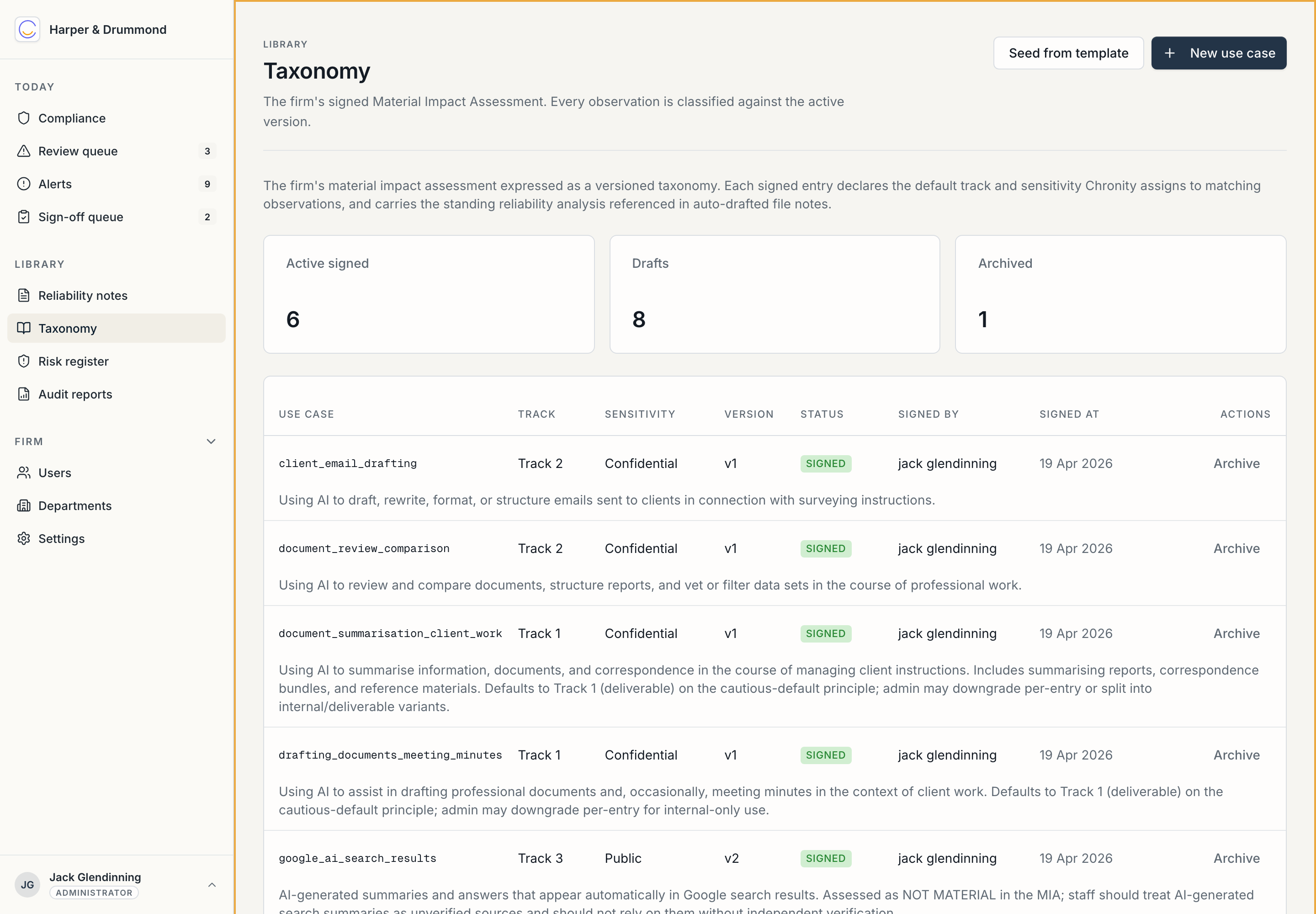The image size is (1316, 914).
Task: Go to the Users page
Action: pyautogui.click(x=116, y=473)
